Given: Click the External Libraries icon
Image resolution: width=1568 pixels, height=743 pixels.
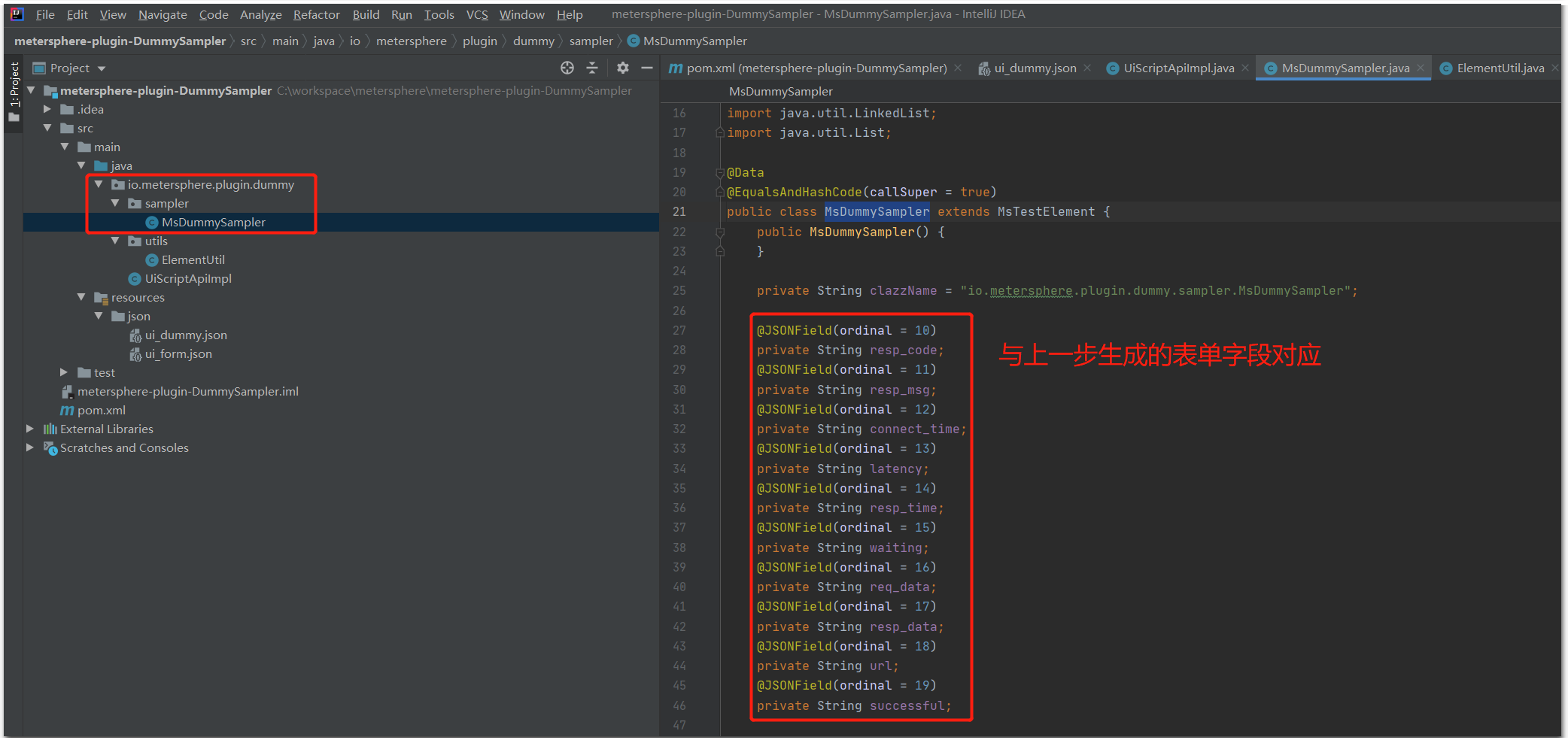Looking at the screenshot, I should click(50, 429).
